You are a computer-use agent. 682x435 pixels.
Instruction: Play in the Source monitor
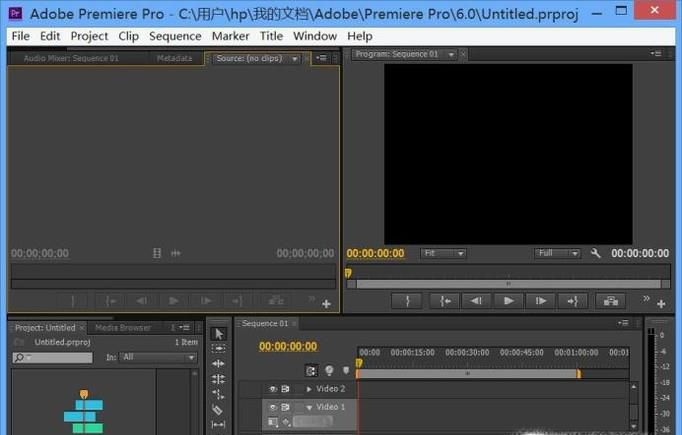(174, 301)
